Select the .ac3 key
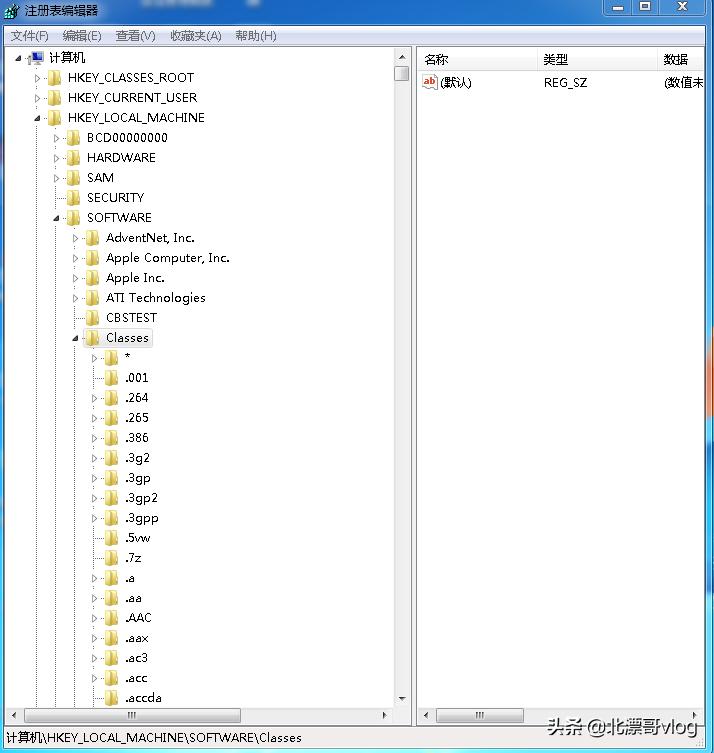Screen dimensions: 714x753 tap(136, 658)
